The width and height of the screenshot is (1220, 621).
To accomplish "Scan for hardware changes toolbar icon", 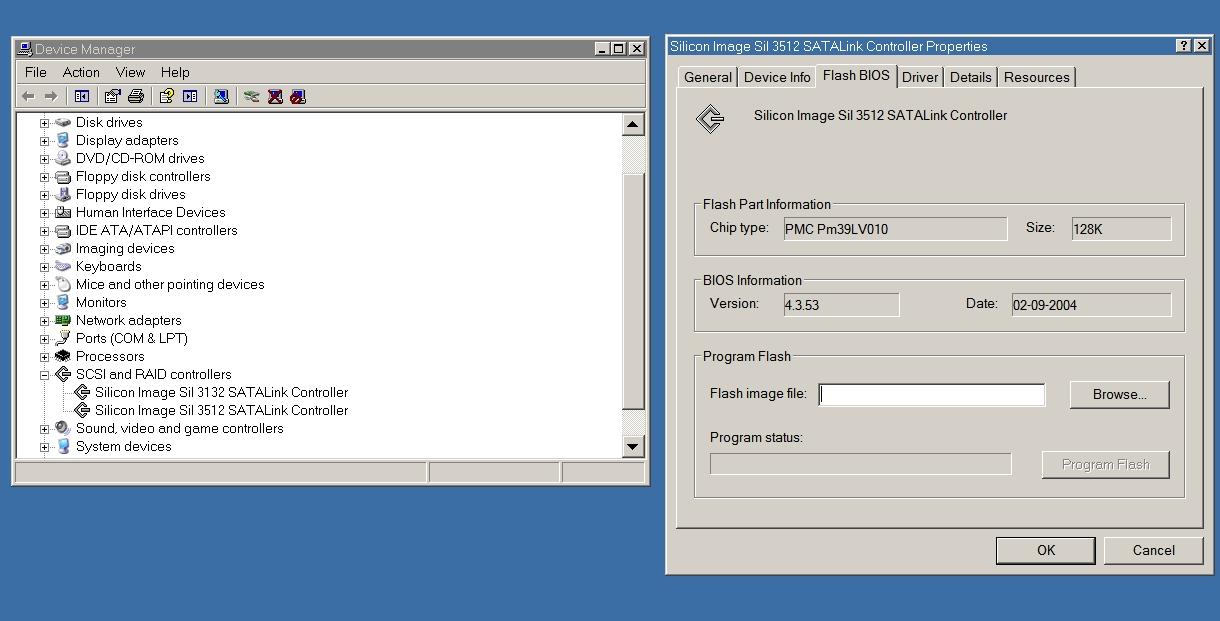I will coord(221,96).
